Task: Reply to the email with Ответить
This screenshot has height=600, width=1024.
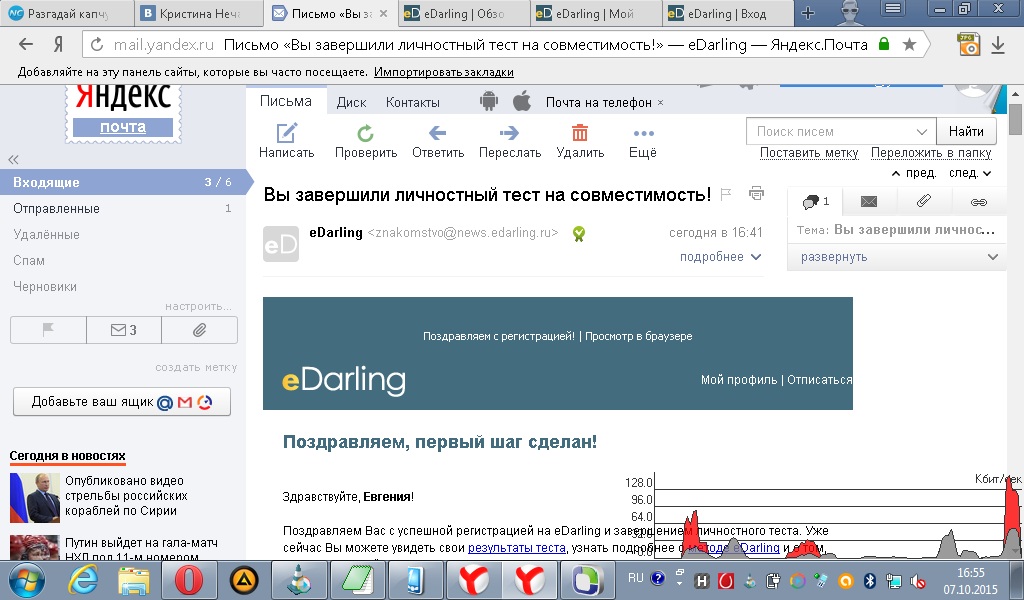Action: (438, 141)
